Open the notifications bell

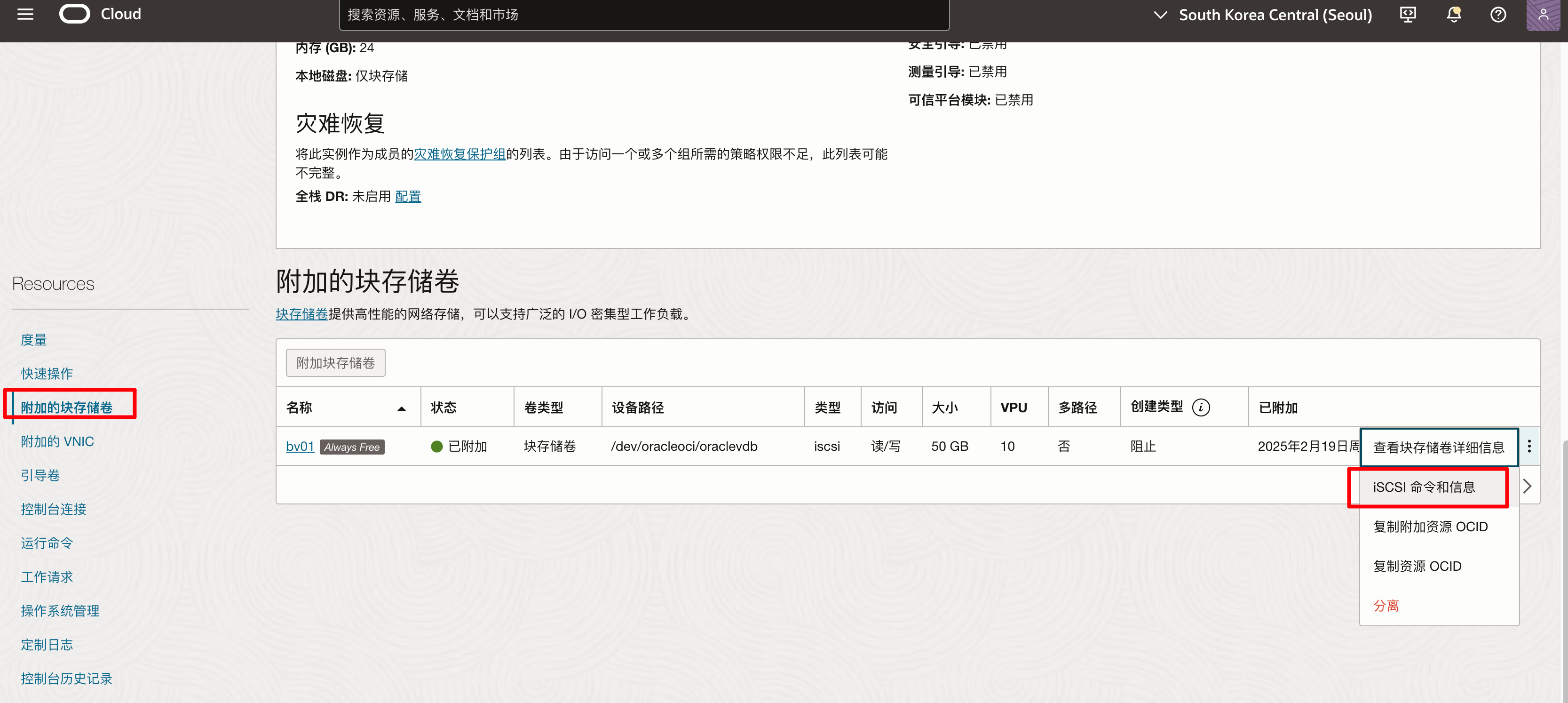pos(1453,15)
